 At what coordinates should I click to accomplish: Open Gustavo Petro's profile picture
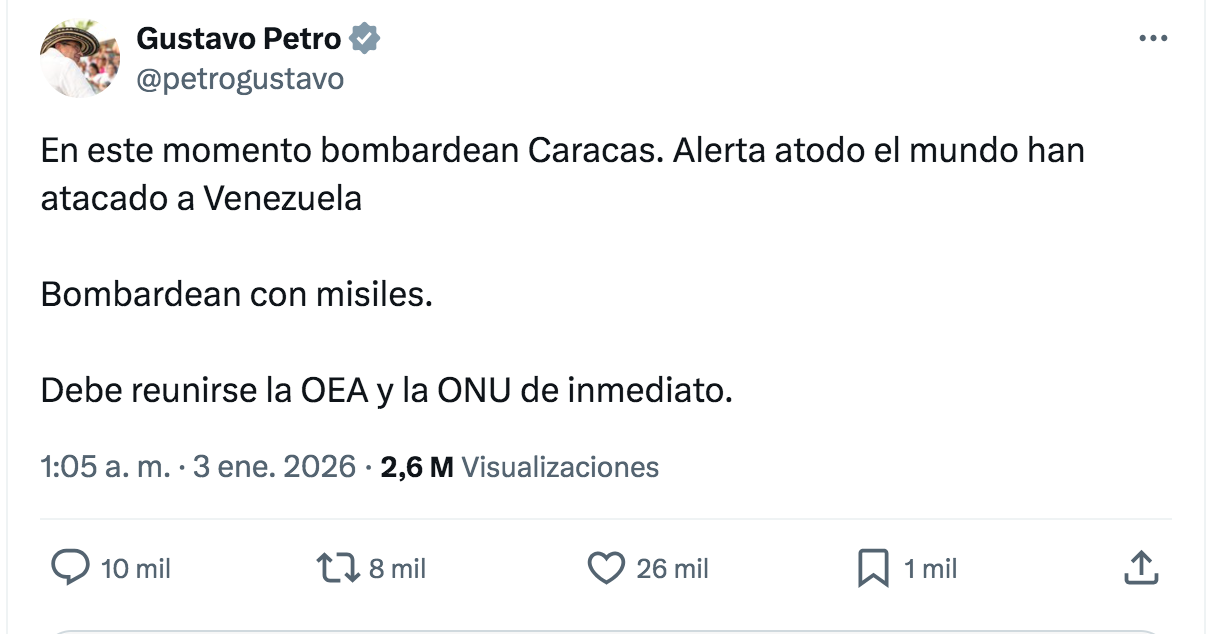point(79,59)
